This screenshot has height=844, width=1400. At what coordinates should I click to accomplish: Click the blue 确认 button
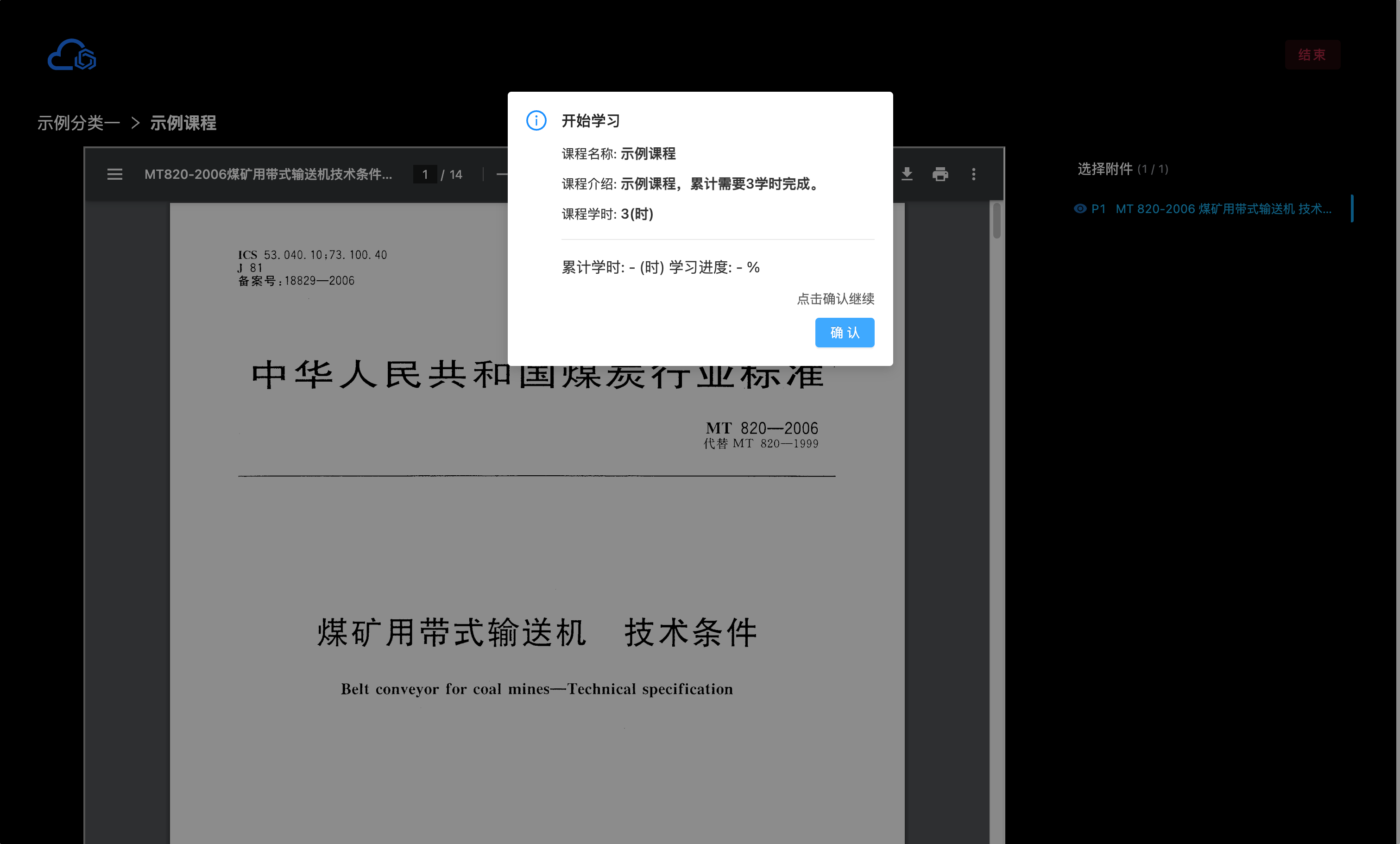pyautogui.click(x=845, y=332)
